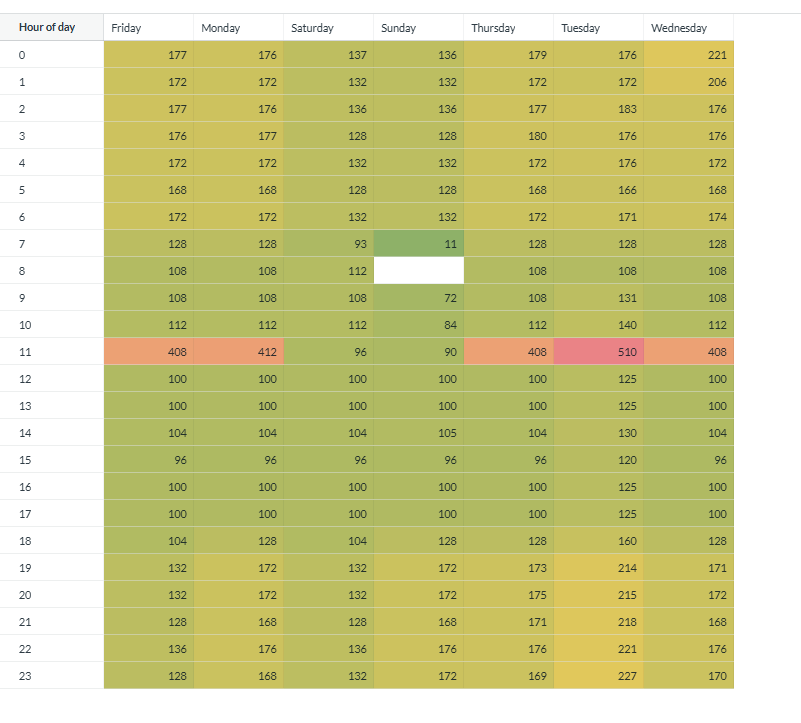Image resolution: width=801 pixels, height=723 pixels.
Task: Click the red cell showing 510
Action: 598,352
